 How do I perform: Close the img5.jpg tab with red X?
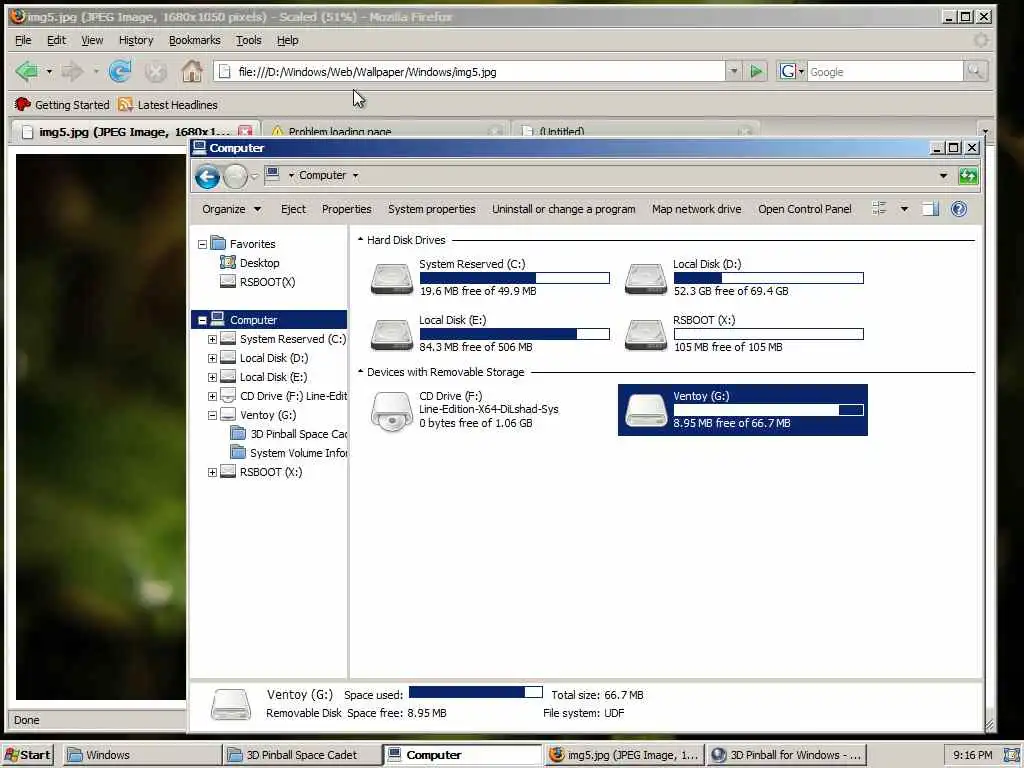pos(245,131)
